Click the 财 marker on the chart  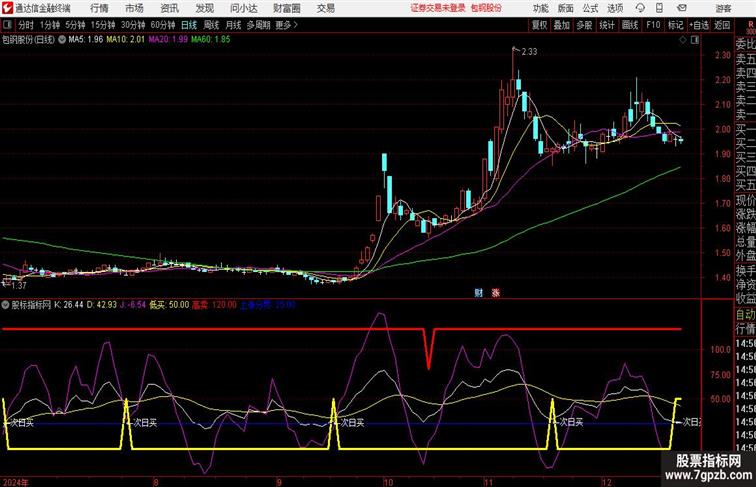click(478, 292)
